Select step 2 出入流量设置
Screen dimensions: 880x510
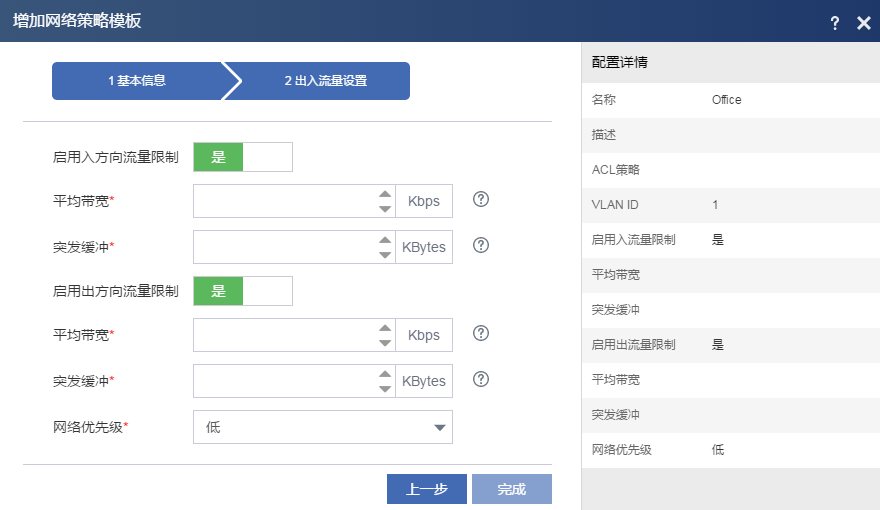[325, 81]
